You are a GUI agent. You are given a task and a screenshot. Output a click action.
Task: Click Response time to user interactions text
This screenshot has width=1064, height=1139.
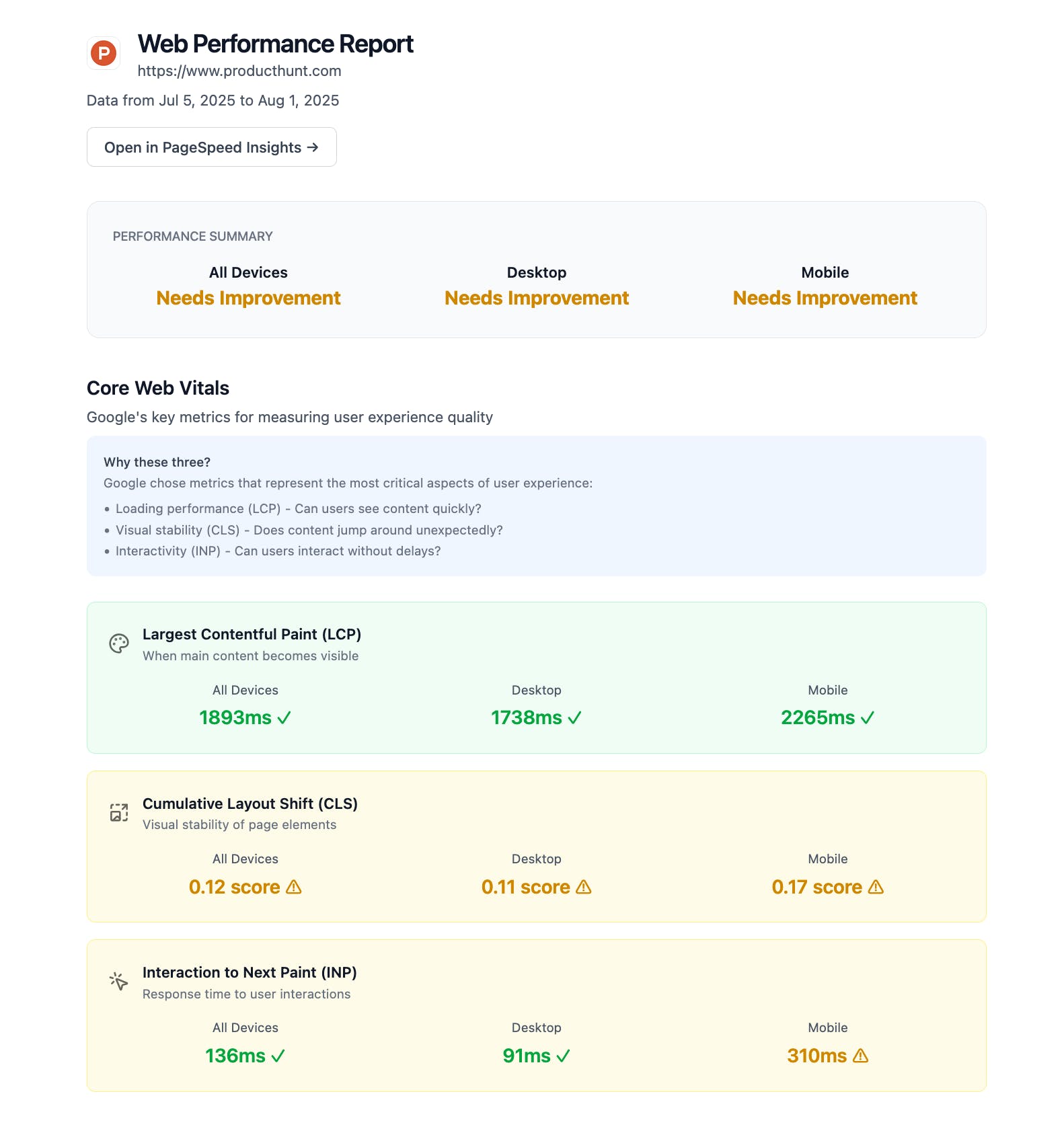[246, 994]
